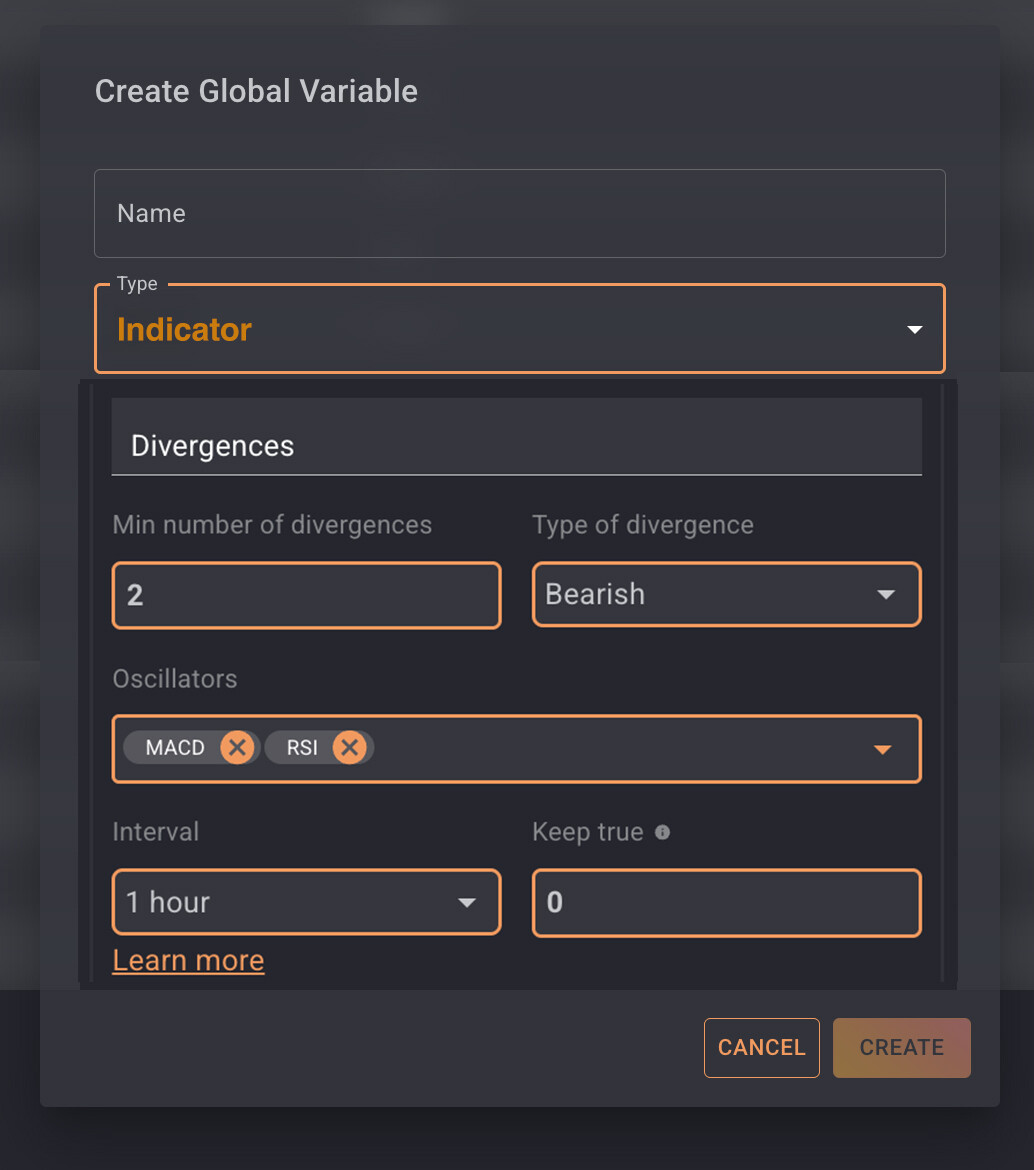Image resolution: width=1034 pixels, height=1170 pixels.
Task: Focus the Min number of divergences input
Action: coord(306,596)
